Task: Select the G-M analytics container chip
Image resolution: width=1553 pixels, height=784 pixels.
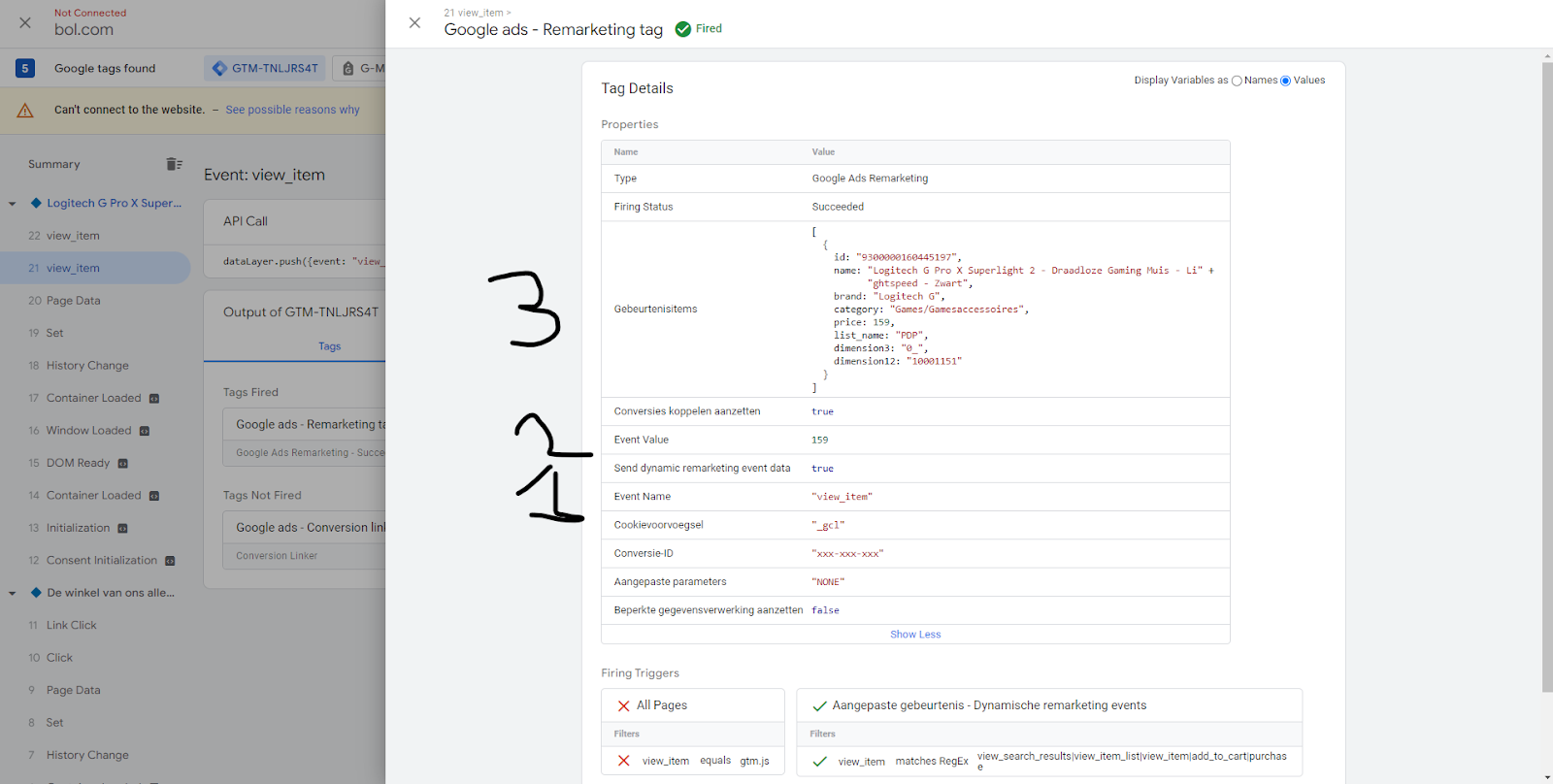Action: tap(360, 68)
